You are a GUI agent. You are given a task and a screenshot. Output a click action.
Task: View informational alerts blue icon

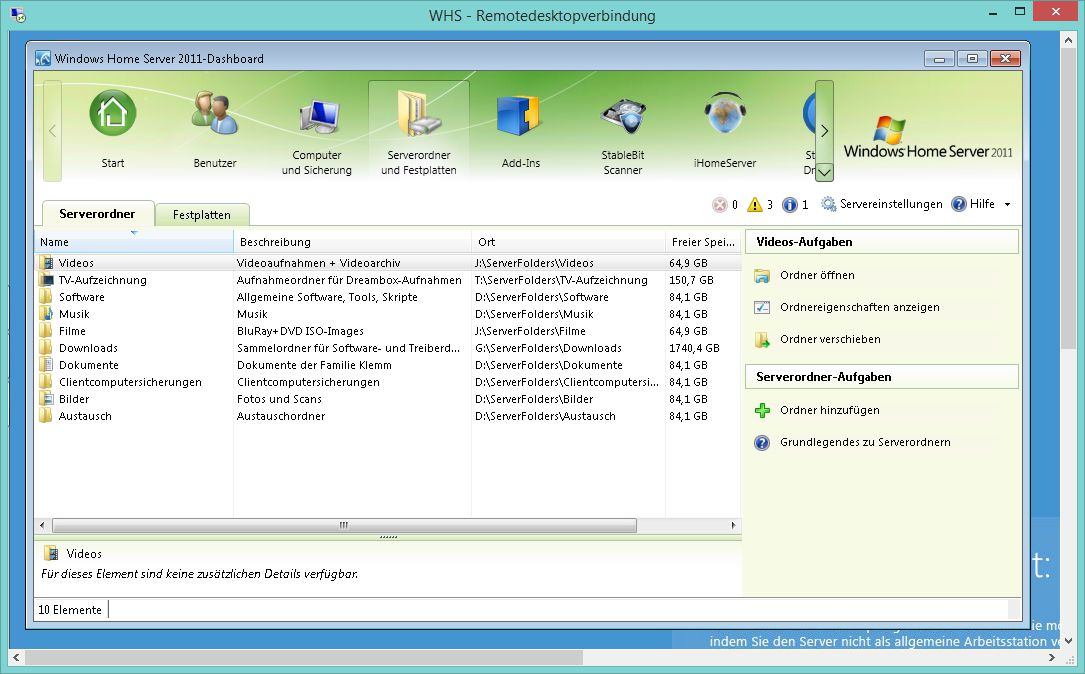[x=790, y=204]
